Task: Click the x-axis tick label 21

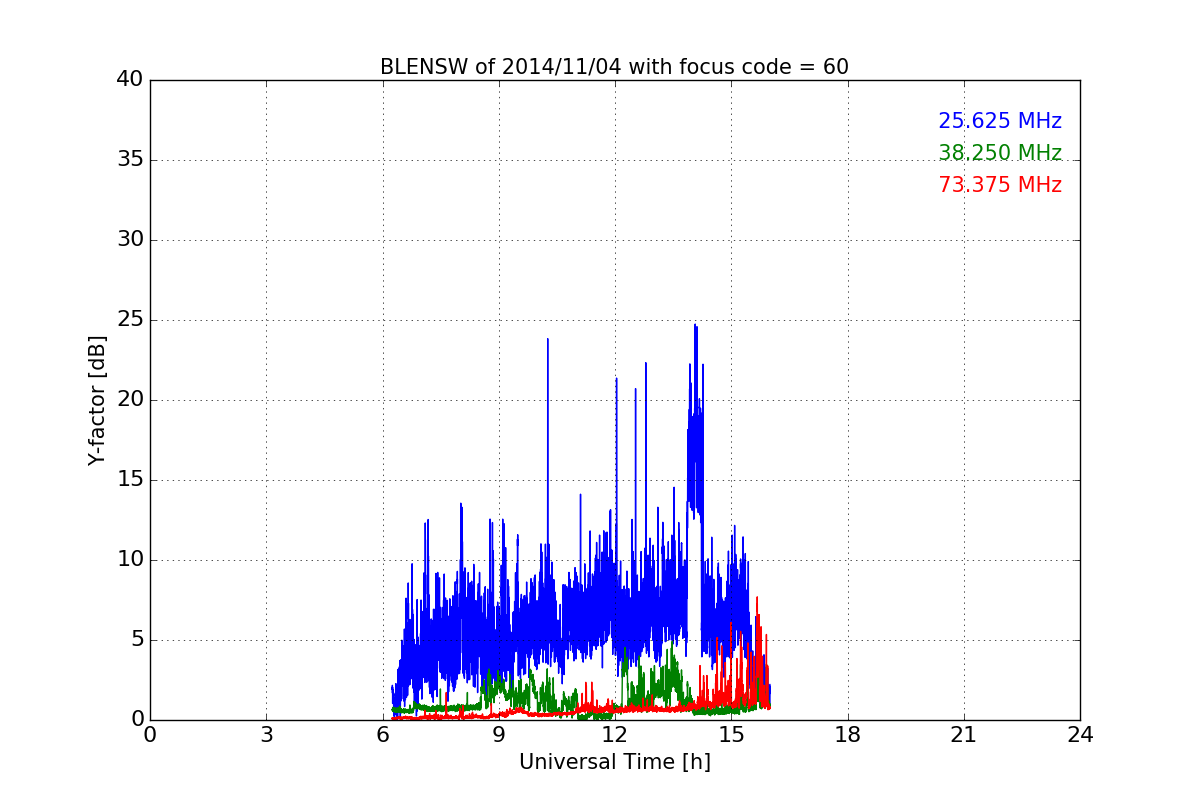Action: coord(964,735)
